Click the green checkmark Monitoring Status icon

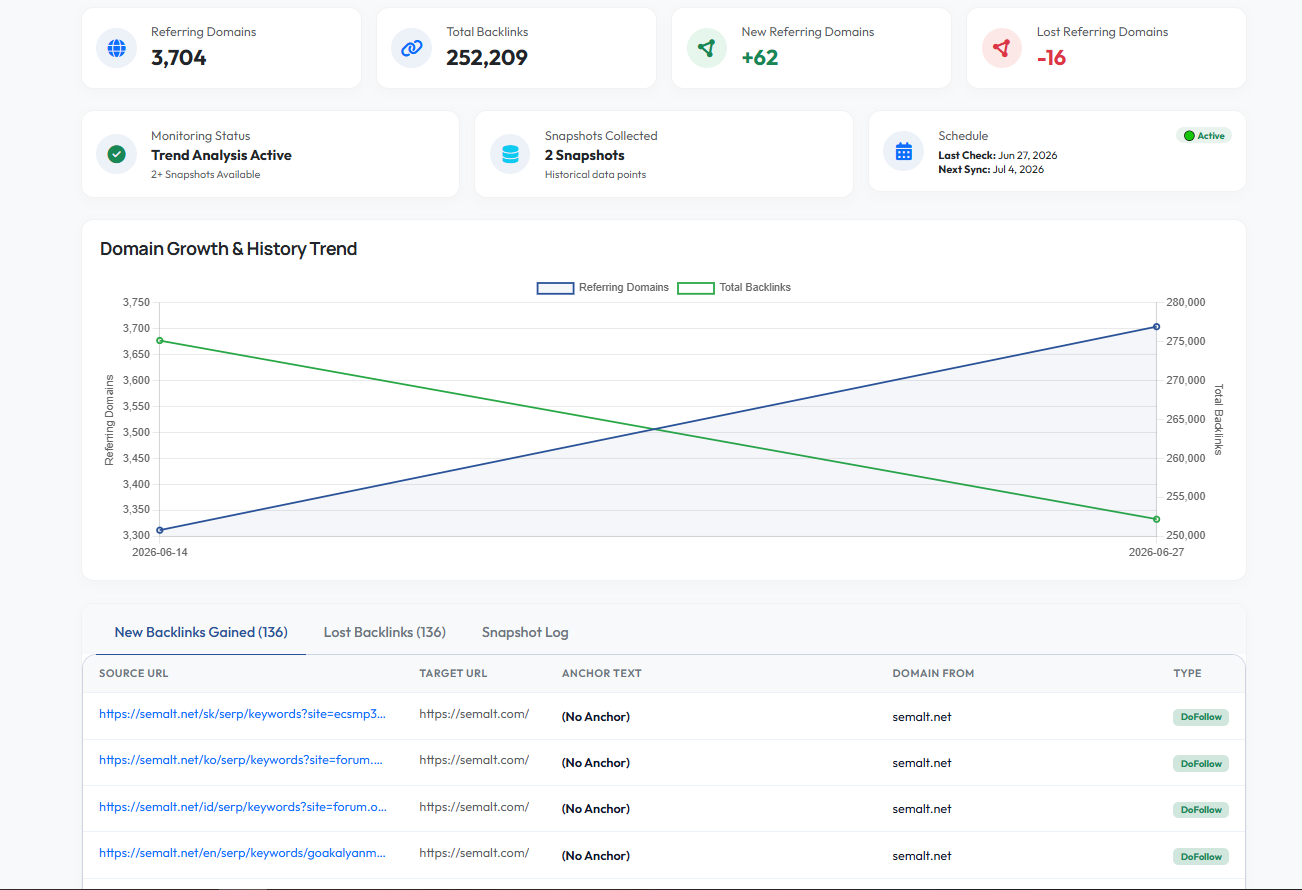(x=116, y=154)
